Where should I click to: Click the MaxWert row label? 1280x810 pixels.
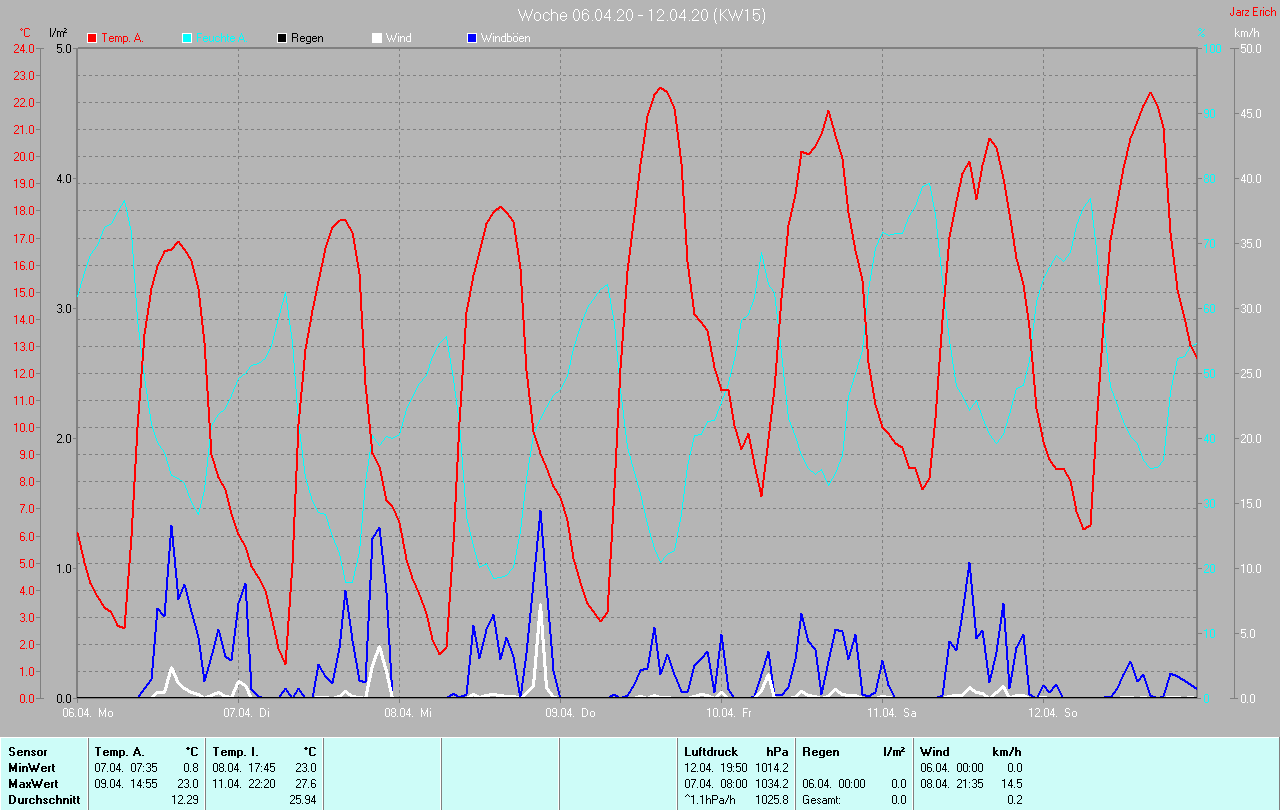tap(34, 784)
